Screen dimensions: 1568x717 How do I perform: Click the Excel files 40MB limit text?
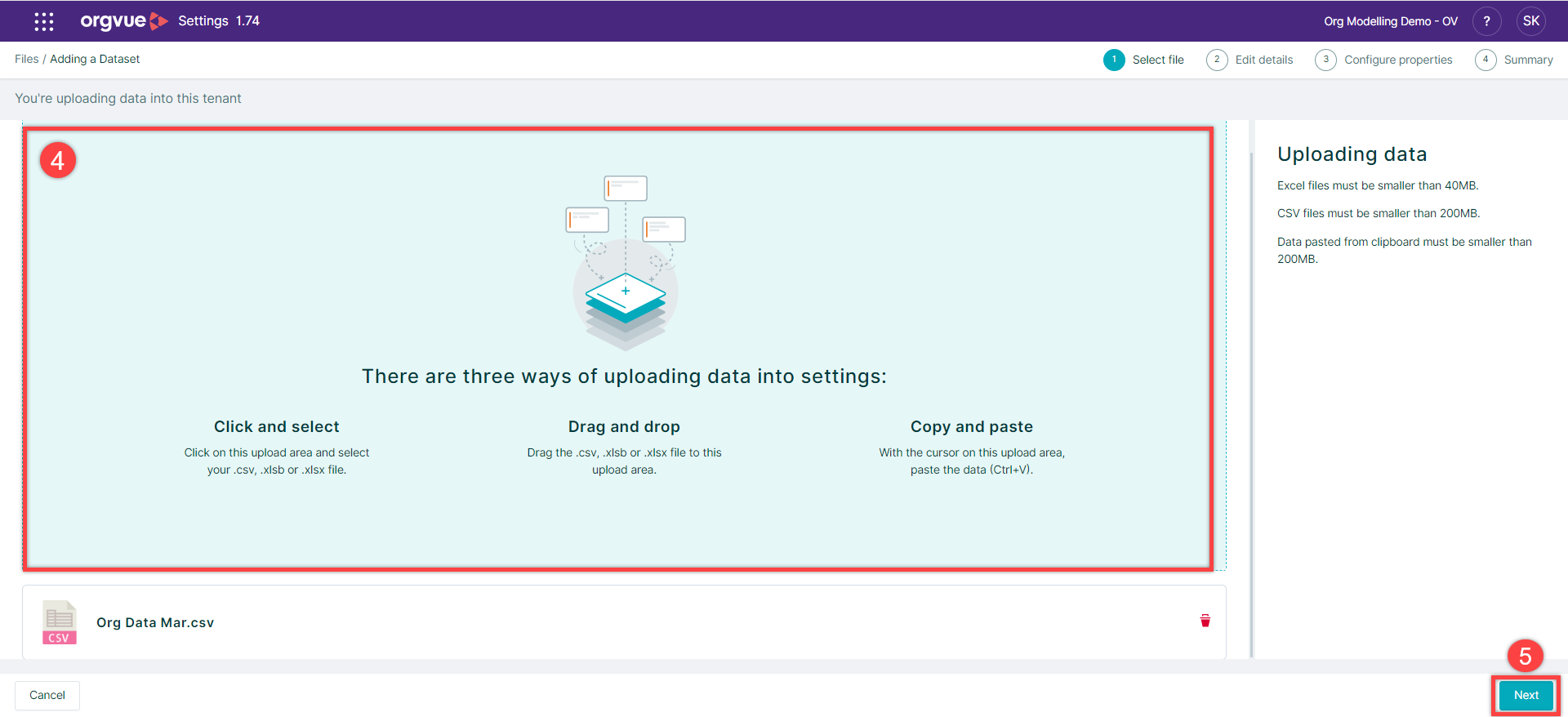click(x=1378, y=185)
